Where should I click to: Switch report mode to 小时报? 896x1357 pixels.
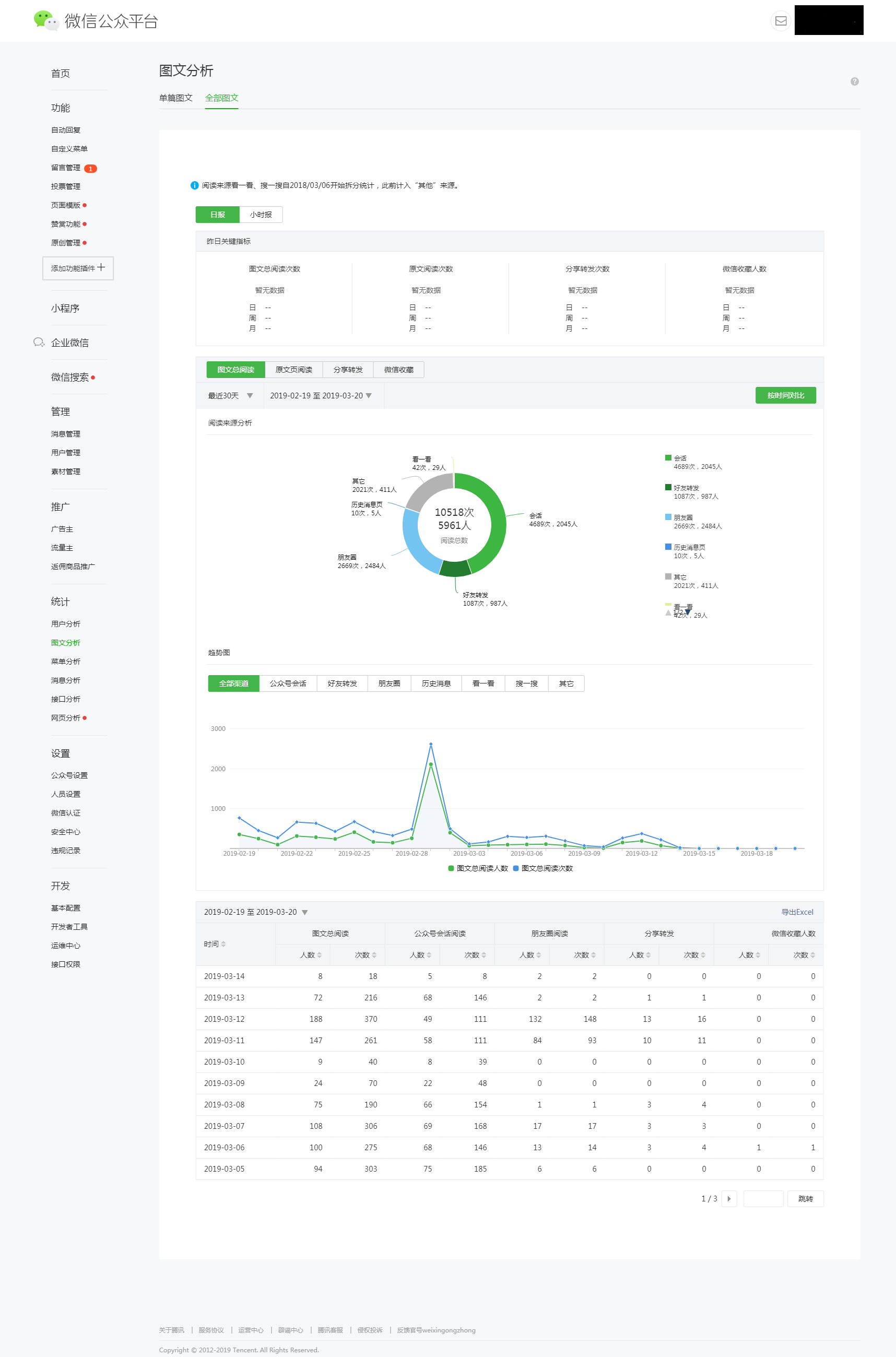261,214
